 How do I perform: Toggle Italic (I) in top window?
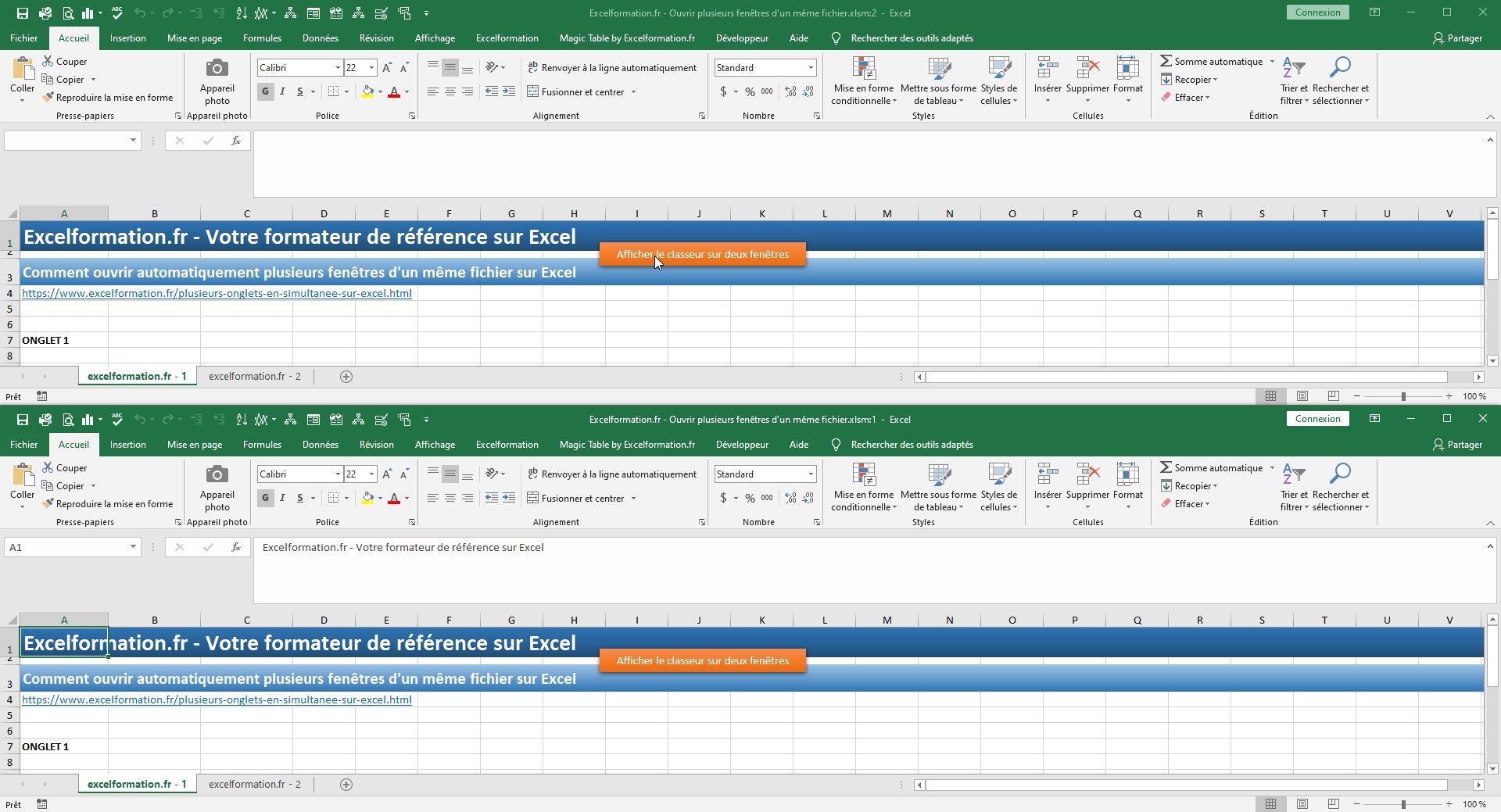282,91
